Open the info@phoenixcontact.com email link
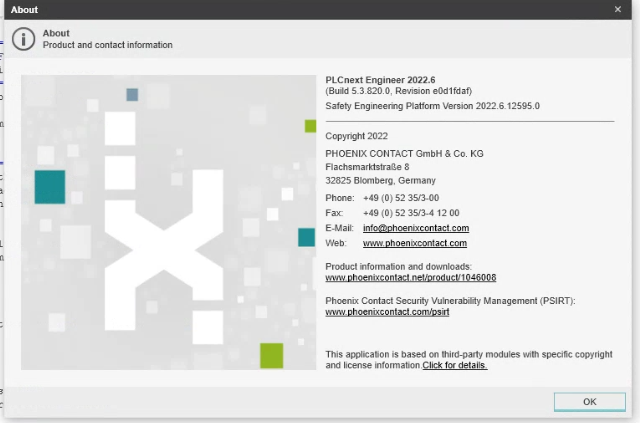 (416, 228)
